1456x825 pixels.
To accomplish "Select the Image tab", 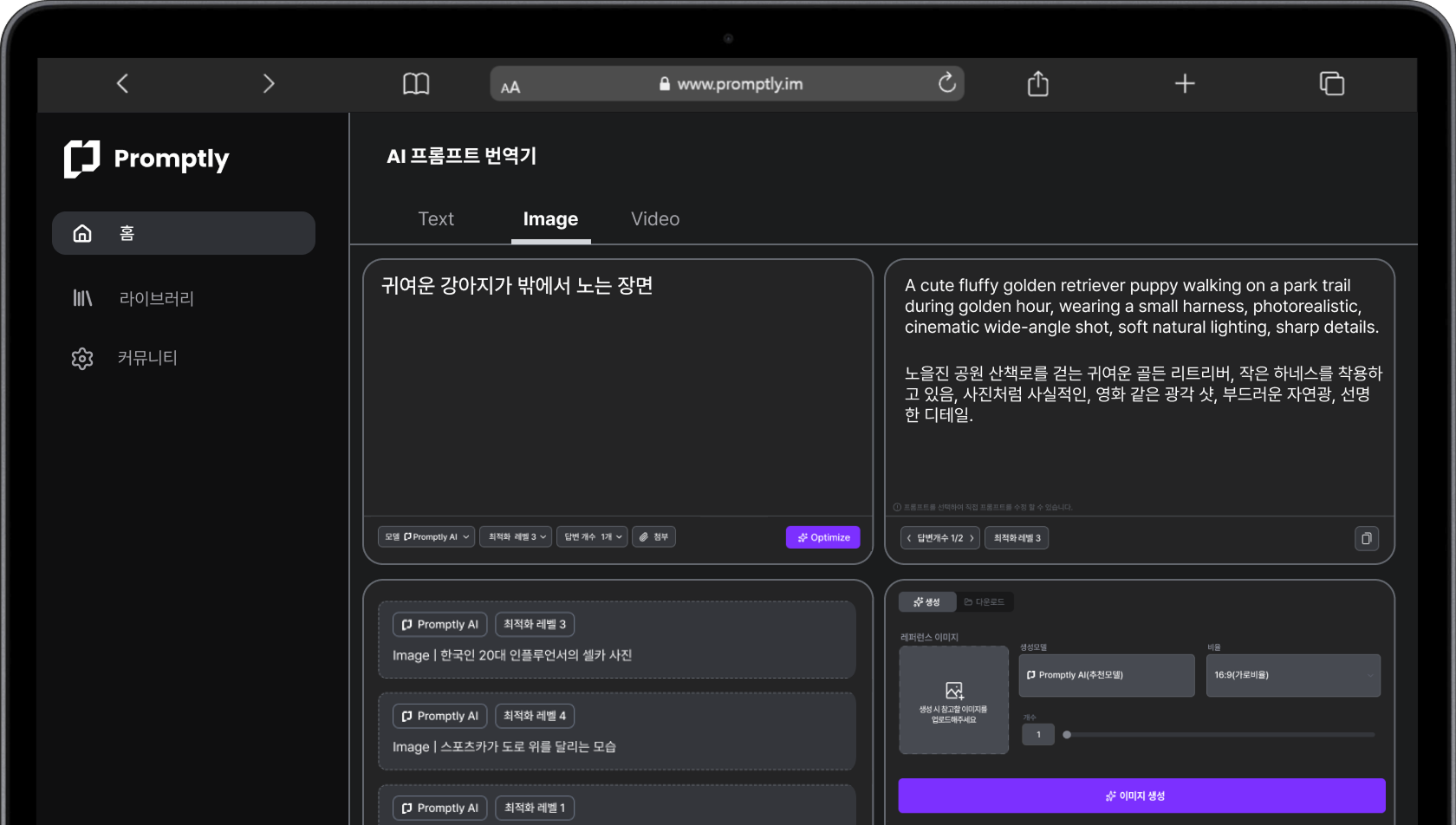I will (x=550, y=219).
